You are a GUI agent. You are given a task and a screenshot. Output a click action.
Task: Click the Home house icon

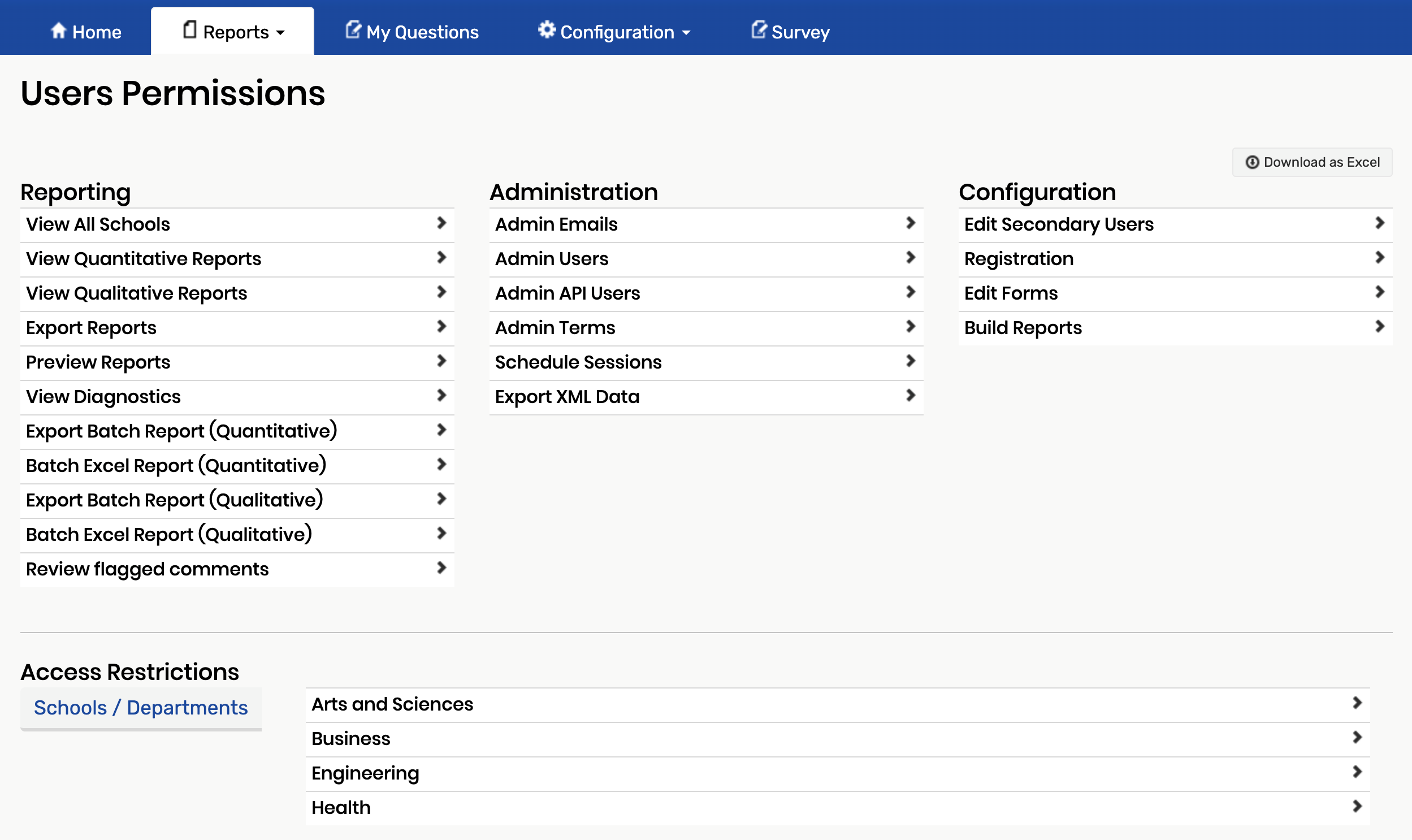point(58,31)
